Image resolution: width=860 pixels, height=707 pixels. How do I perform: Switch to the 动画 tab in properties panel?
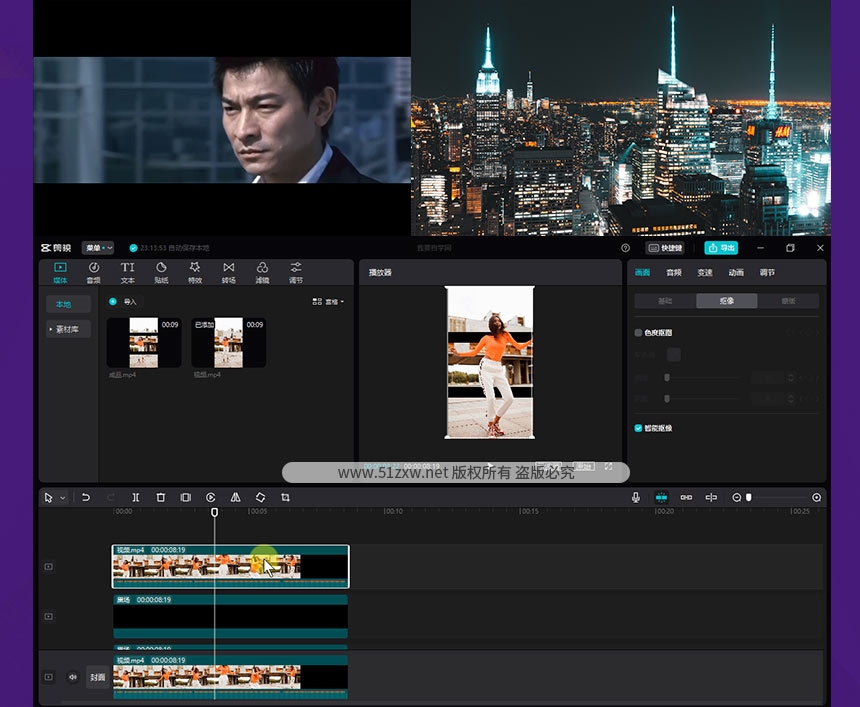736,272
